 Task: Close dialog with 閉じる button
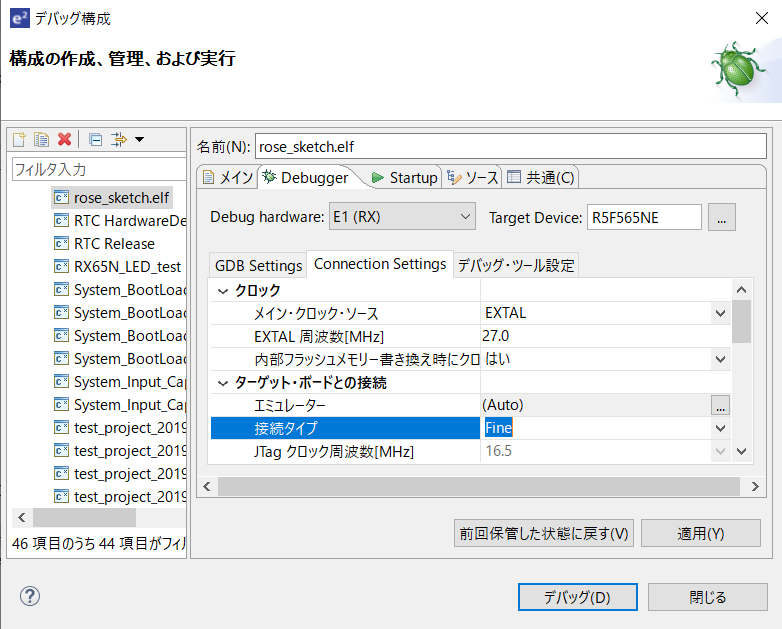click(x=708, y=597)
